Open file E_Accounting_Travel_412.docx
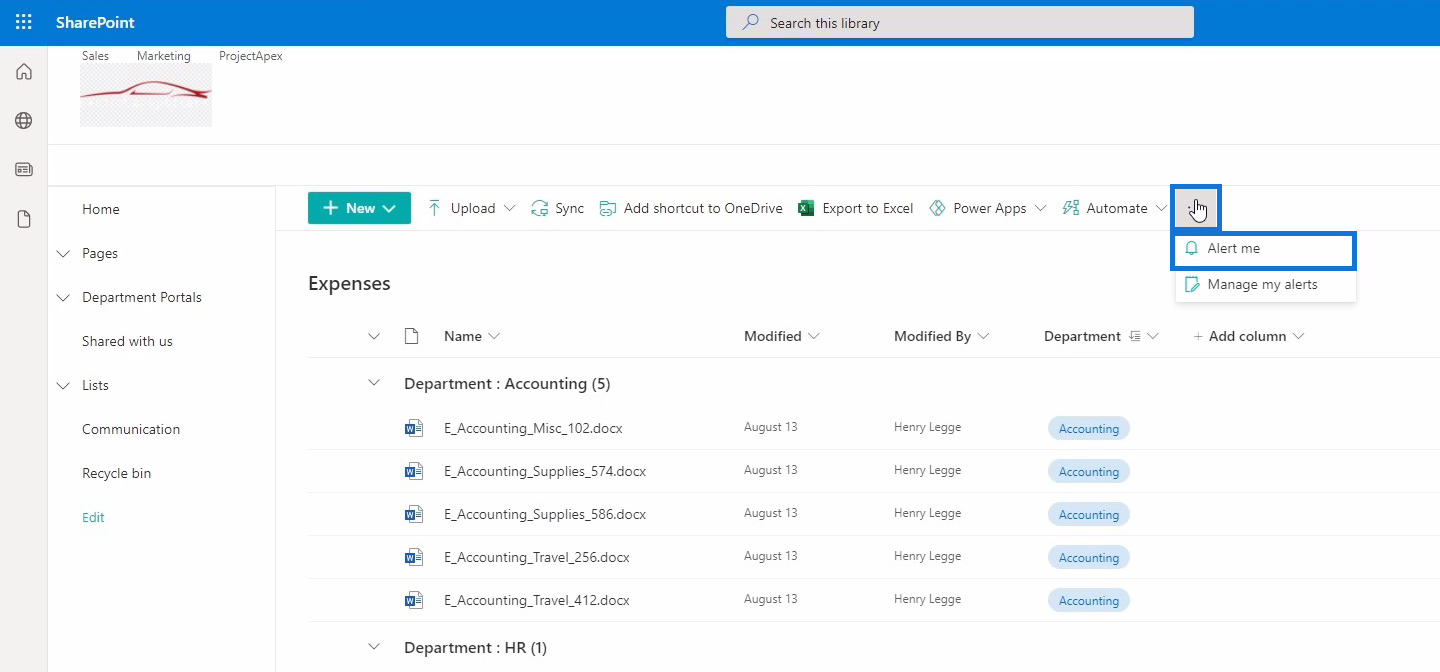 [537, 600]
